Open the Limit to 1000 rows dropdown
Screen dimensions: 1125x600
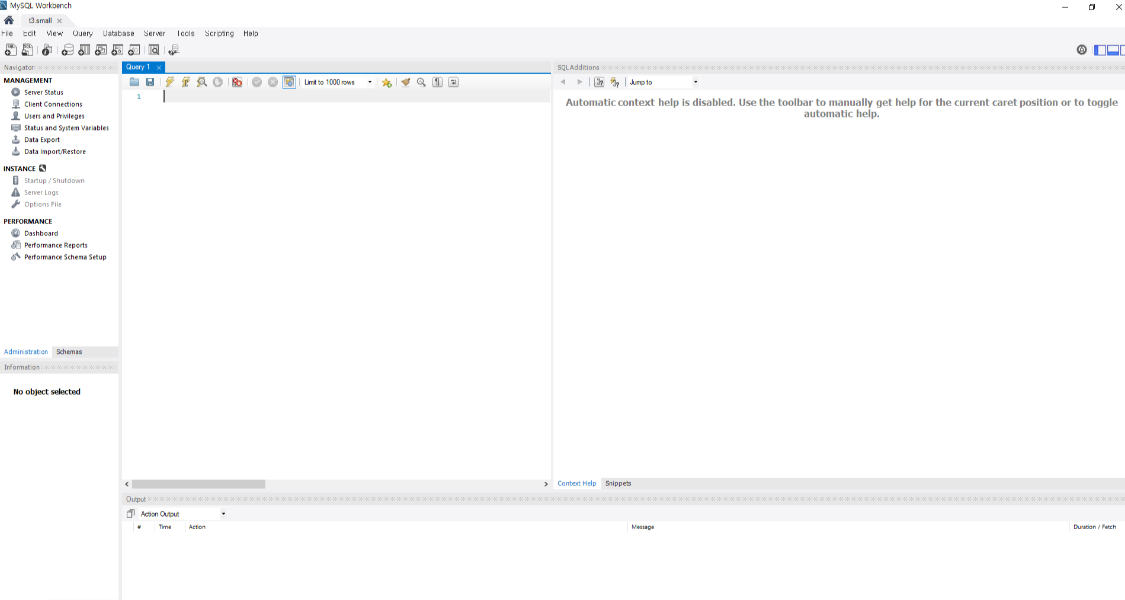tap(337, 82)
